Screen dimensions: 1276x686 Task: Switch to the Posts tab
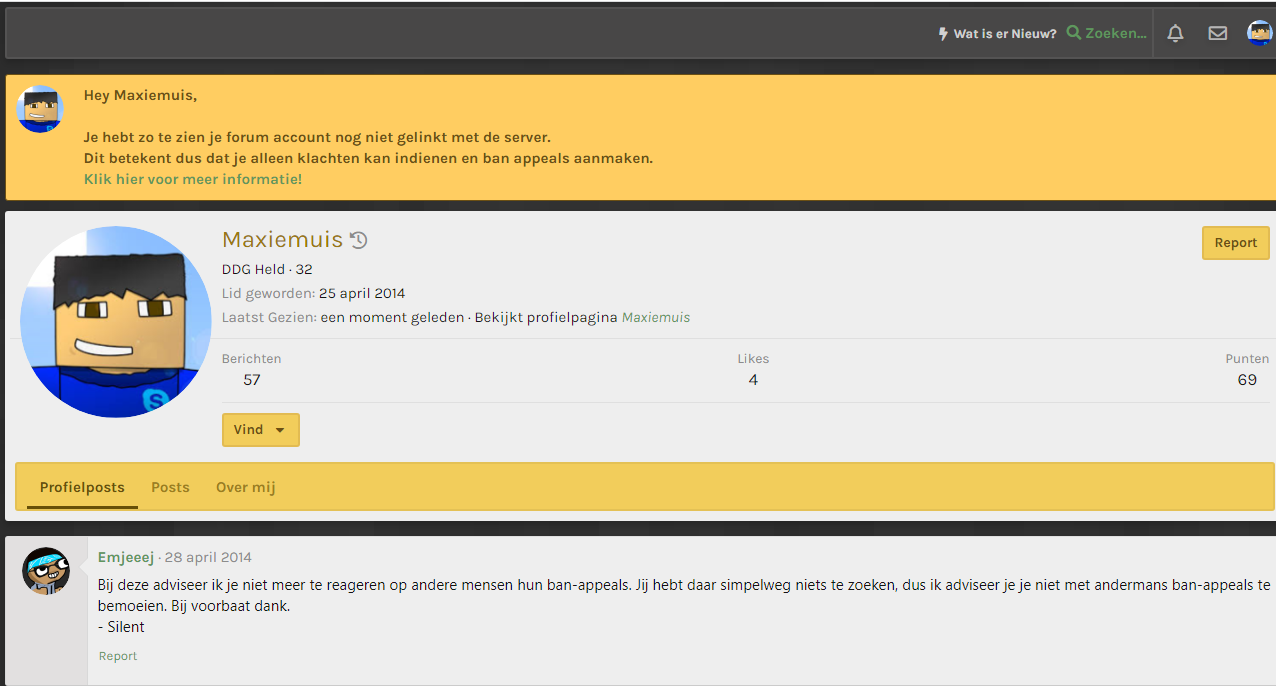pyautogui.click(x=170, y=487)
